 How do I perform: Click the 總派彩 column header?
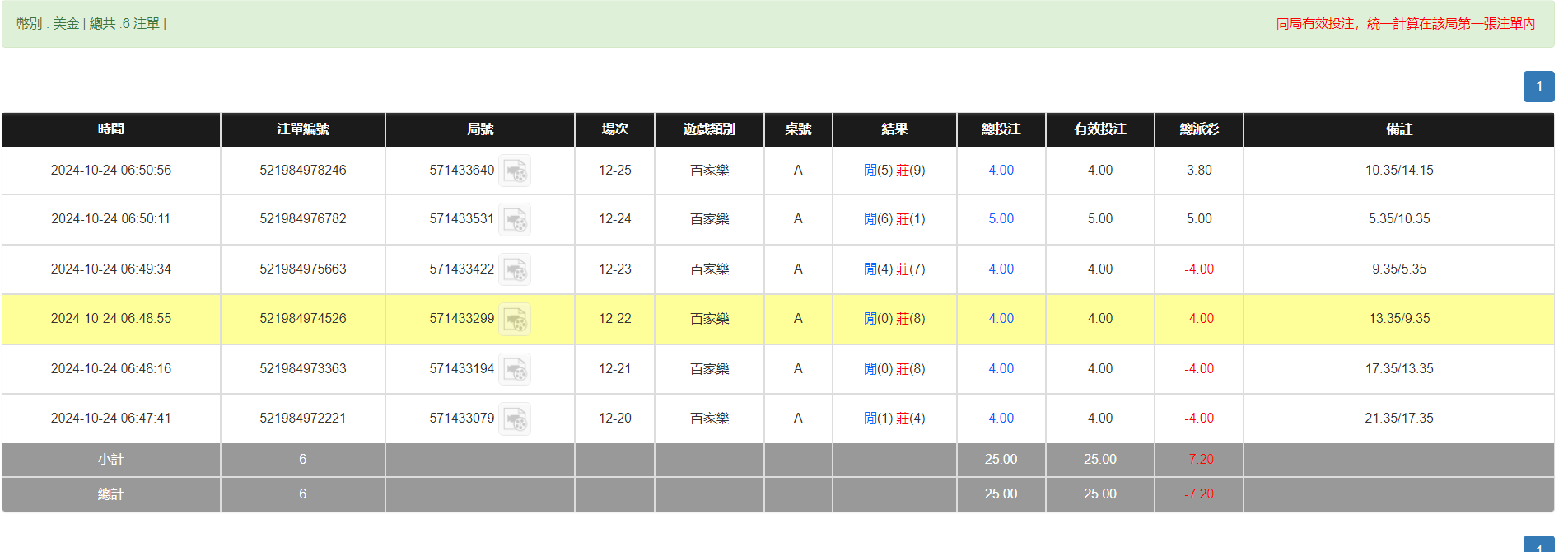[x=1199, y=129]
